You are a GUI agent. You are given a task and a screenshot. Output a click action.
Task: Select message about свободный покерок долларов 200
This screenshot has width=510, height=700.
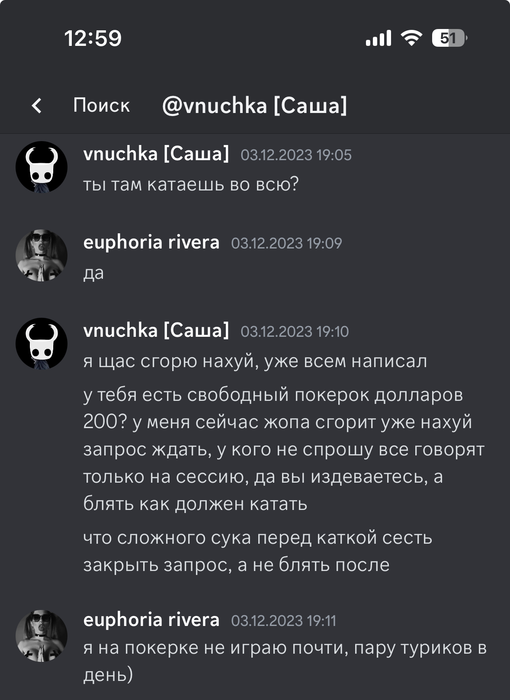pos(284,449)
